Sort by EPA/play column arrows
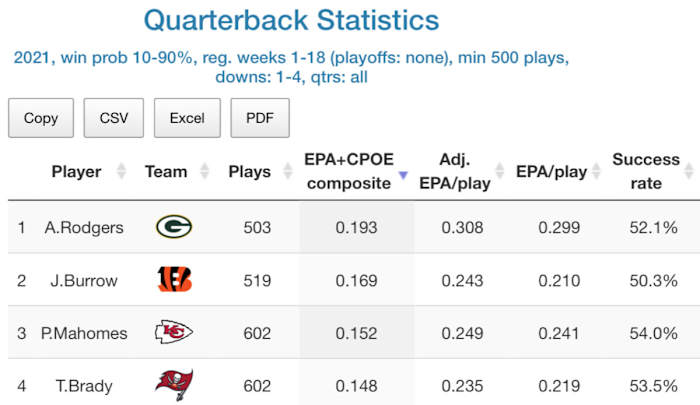Viewport: 700px width, 405px height. (598, 171)
